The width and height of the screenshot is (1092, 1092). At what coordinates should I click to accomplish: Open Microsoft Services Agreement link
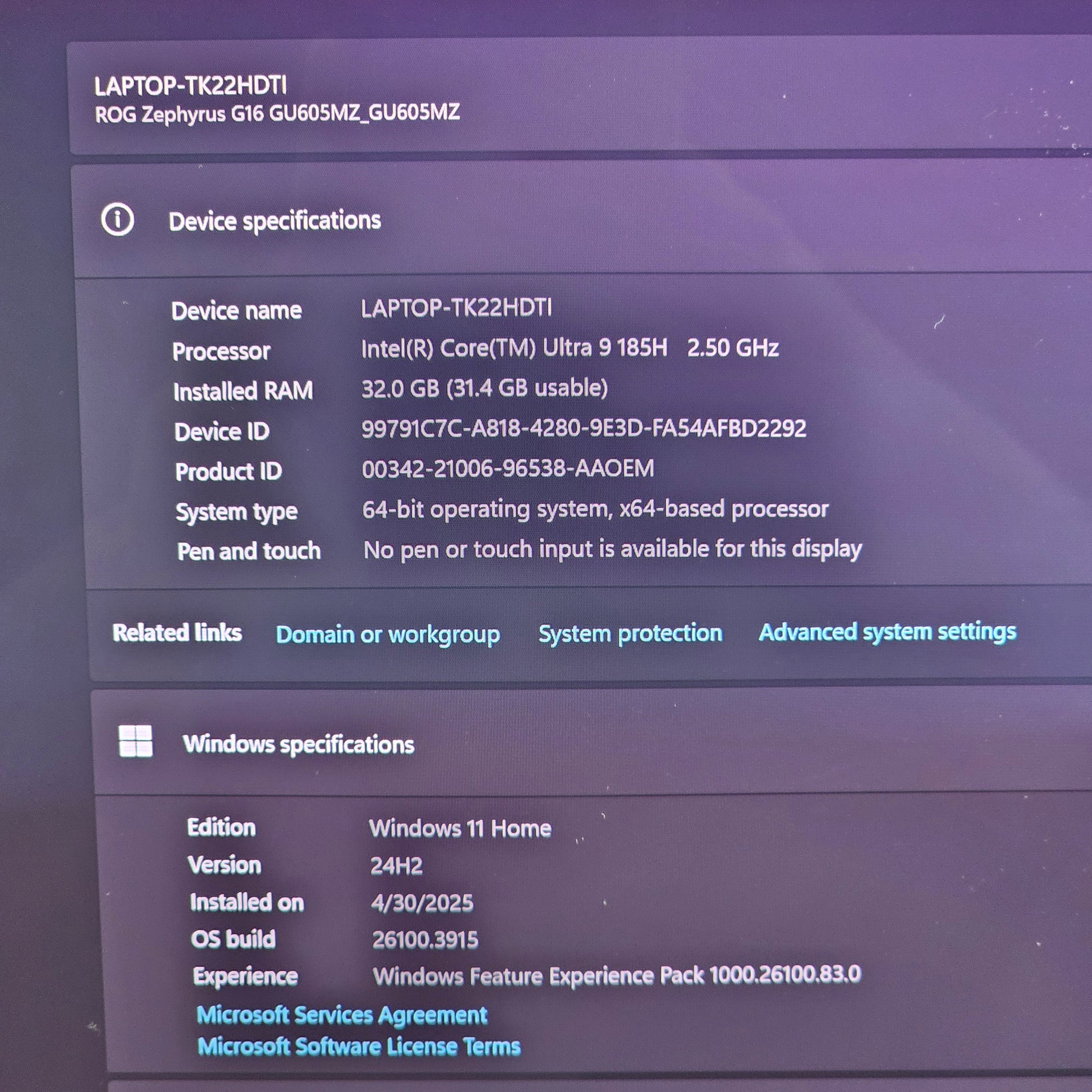(342, 1015)
